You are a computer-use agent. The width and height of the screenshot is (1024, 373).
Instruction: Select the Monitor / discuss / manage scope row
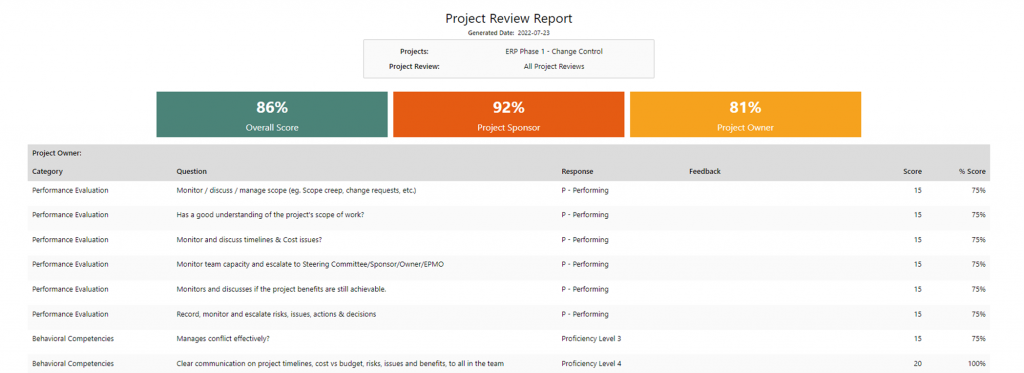(x=509, y=190)
